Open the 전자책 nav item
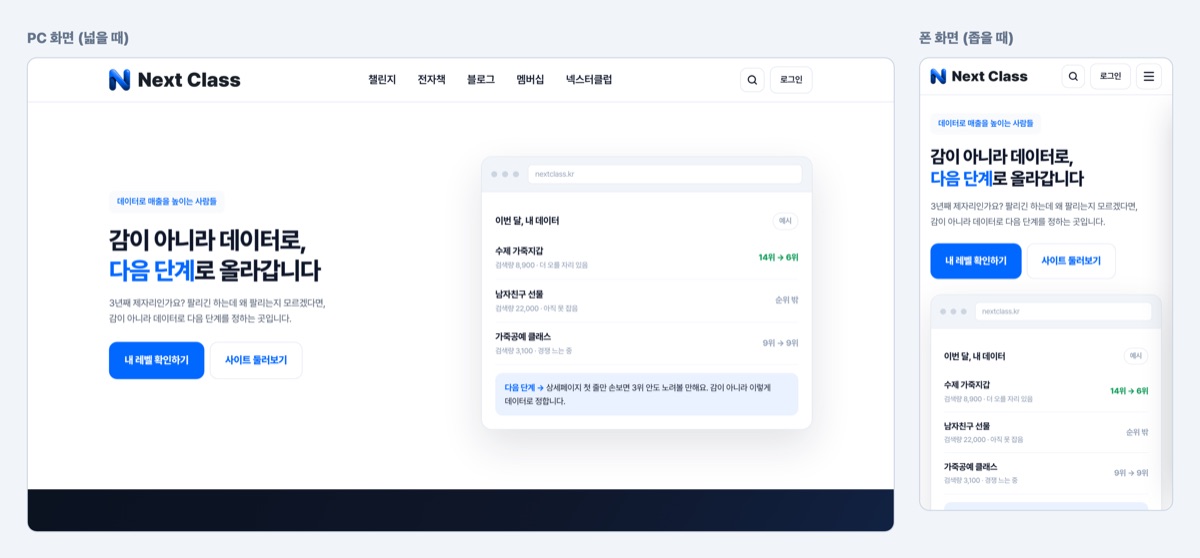 [x=431, y=80]
